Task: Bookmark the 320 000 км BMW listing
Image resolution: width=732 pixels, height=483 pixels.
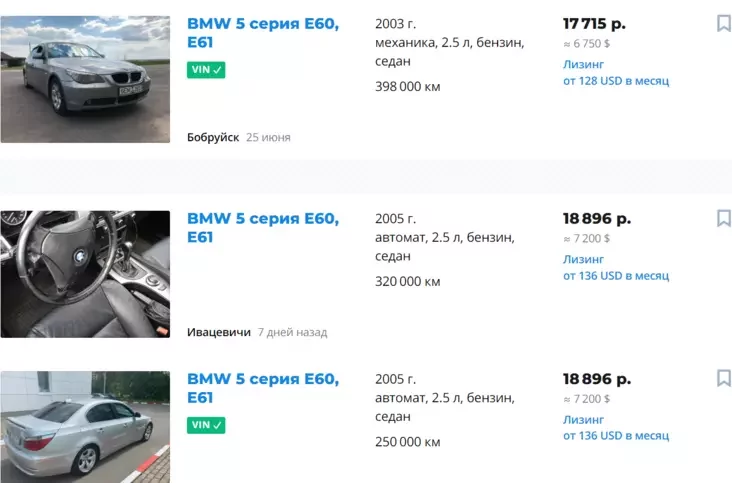Action: 724,218
